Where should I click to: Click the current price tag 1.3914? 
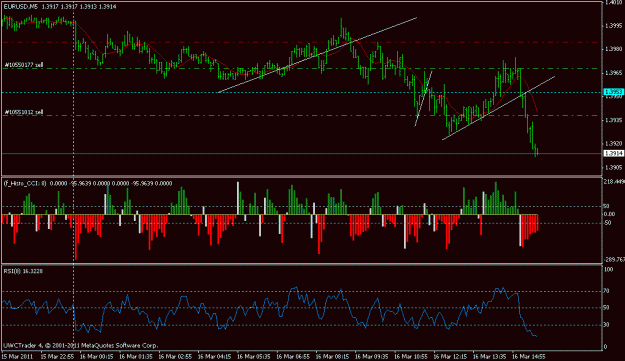click(x=613, y=153)
